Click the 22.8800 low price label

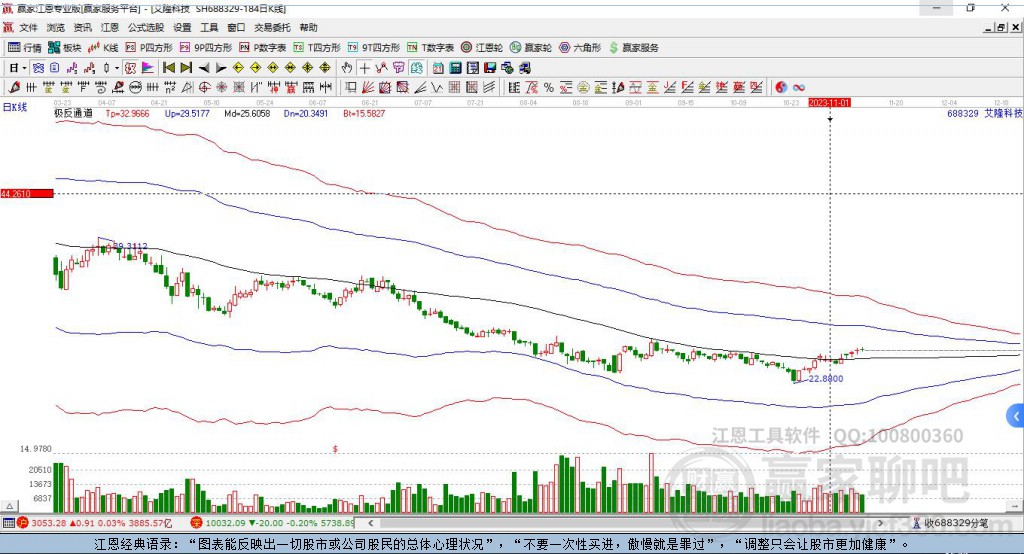point(826,379)
